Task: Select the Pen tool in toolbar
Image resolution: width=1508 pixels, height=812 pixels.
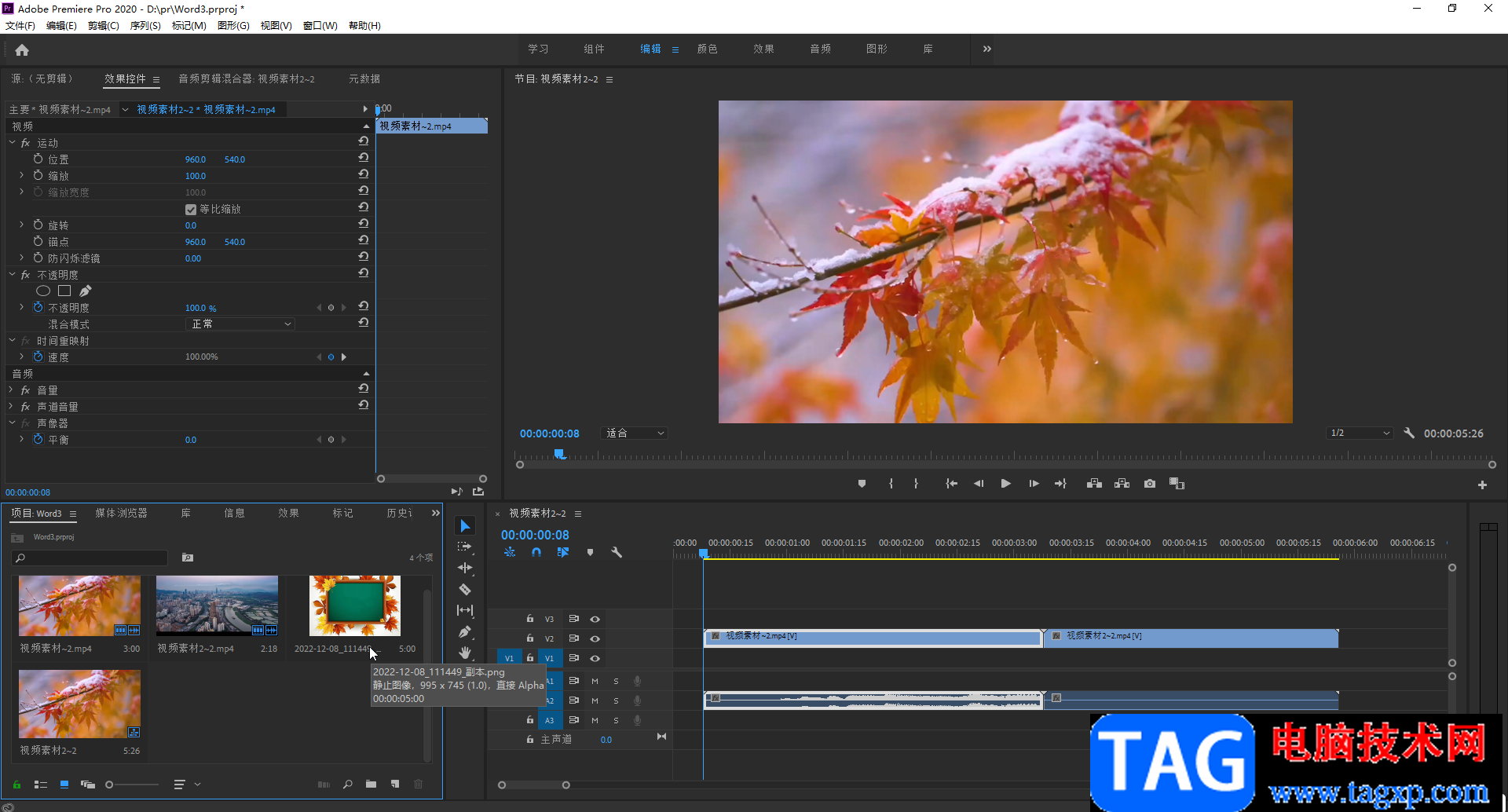Action: point(465,631)
